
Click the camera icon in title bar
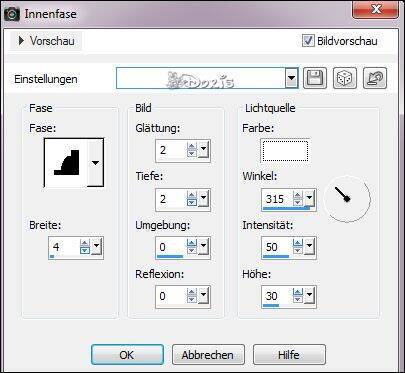[x=12, y=14]
